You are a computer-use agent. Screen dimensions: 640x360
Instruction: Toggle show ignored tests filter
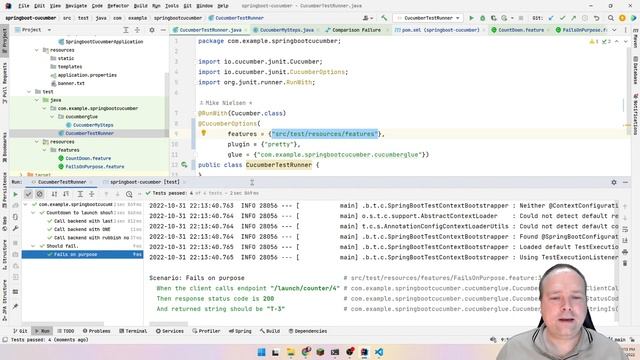point(40,194)
